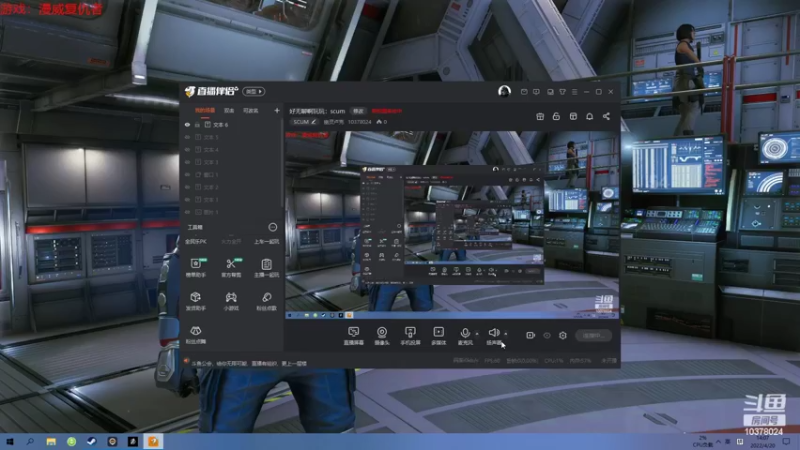
Task: Open the message bubble icon in title bar
Action: click(x=536, y=92)
